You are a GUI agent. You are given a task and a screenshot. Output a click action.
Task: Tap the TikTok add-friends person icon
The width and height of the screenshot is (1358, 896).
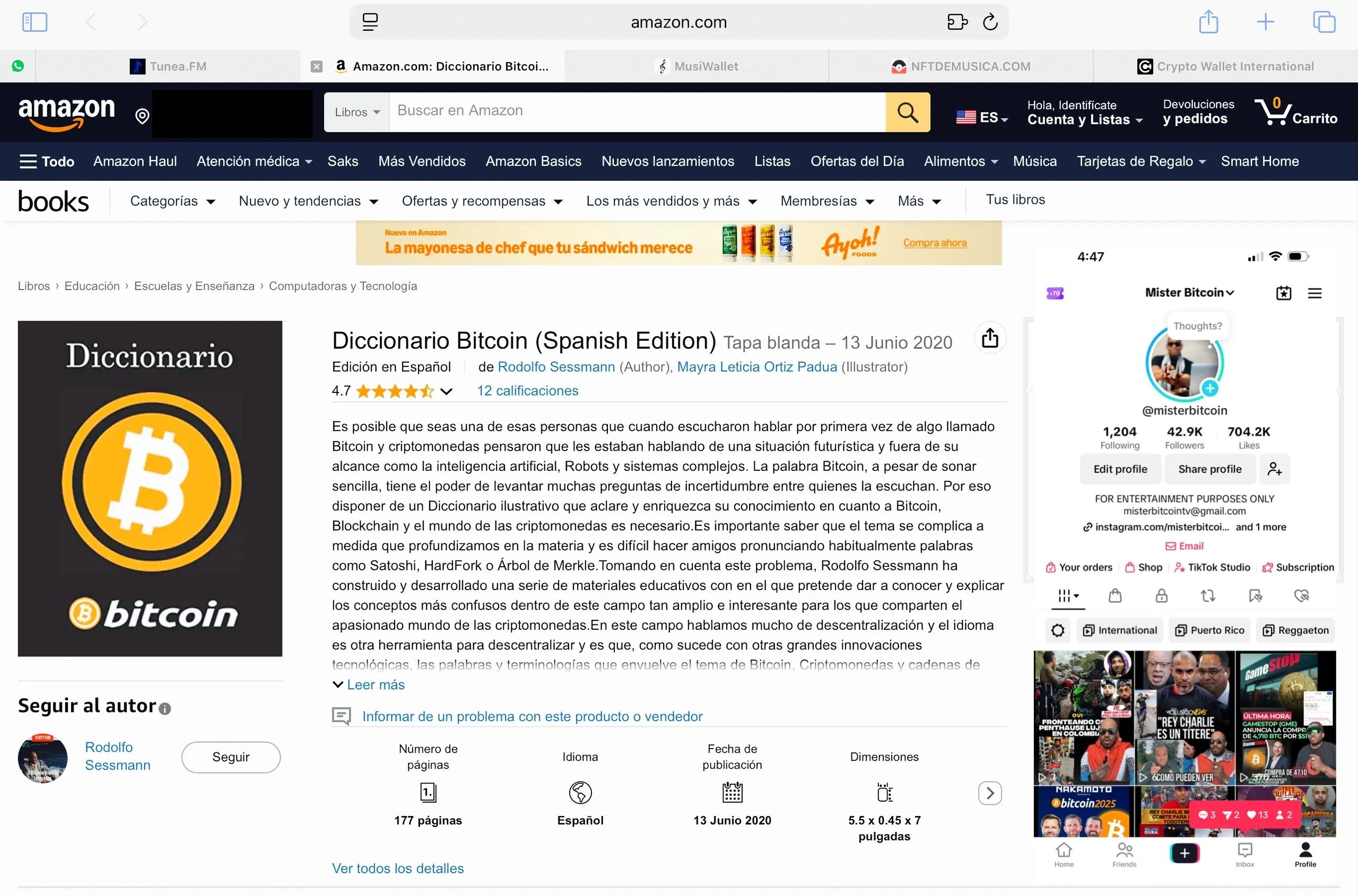1275,469
